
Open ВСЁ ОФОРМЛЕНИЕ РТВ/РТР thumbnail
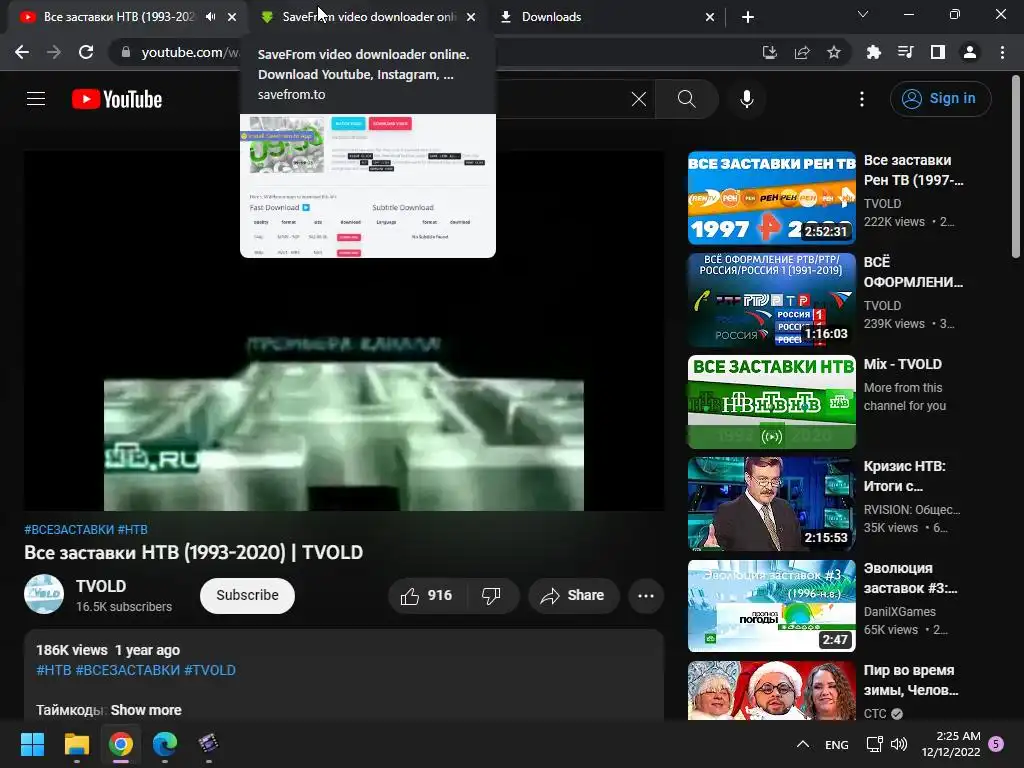[772, 300]
